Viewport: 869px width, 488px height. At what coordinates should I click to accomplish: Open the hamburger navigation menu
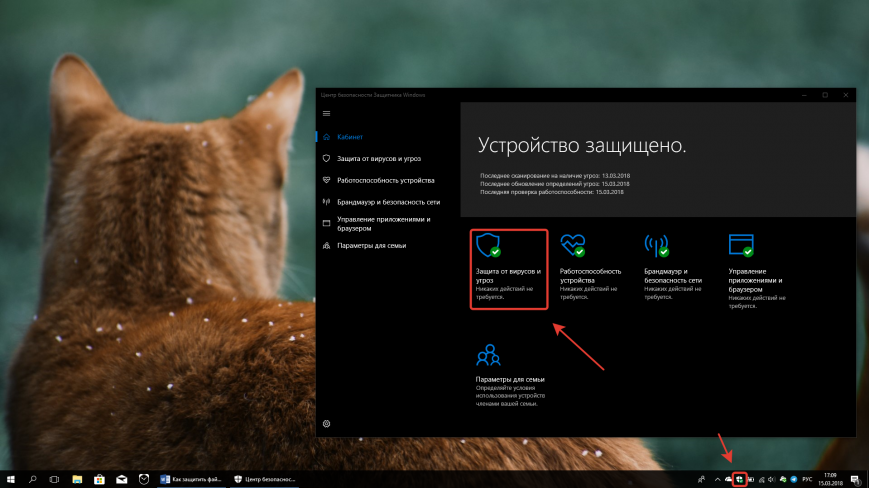(326, 114)
